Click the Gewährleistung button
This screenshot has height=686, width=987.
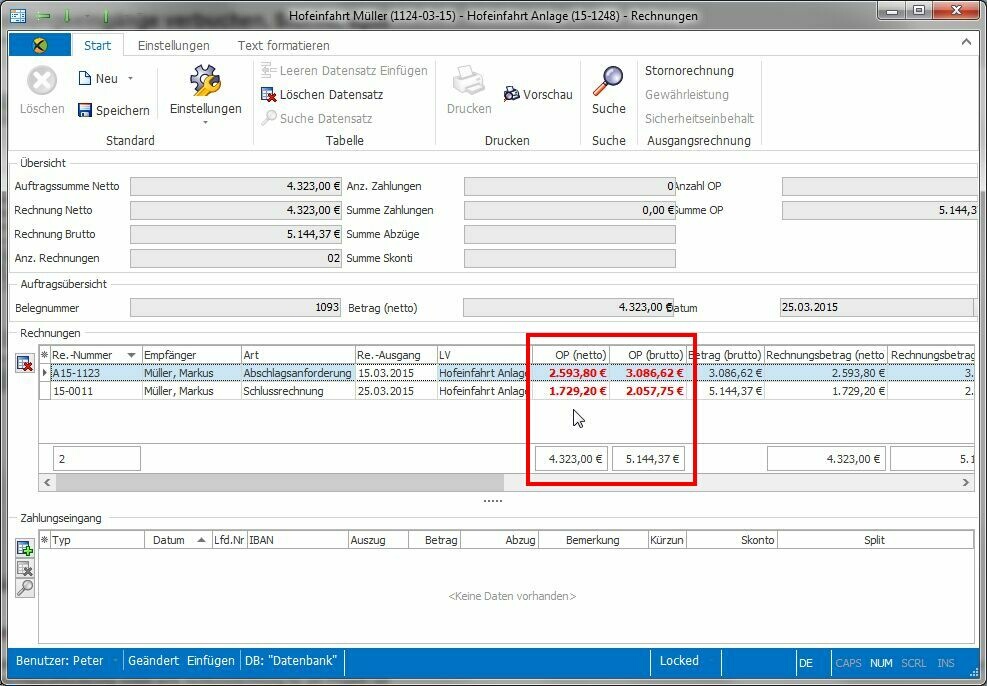687,94
